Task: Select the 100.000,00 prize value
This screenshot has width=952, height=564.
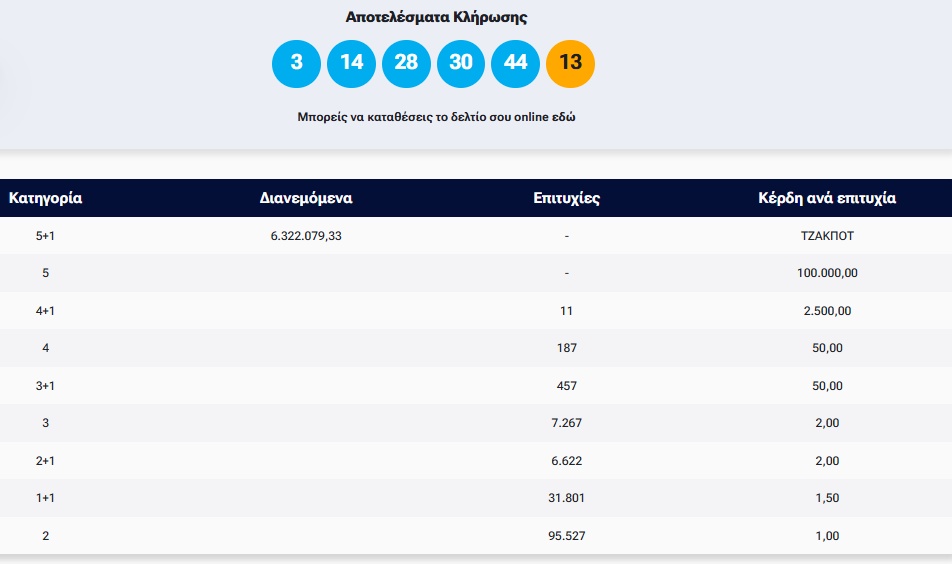Action: coord(828,273)
